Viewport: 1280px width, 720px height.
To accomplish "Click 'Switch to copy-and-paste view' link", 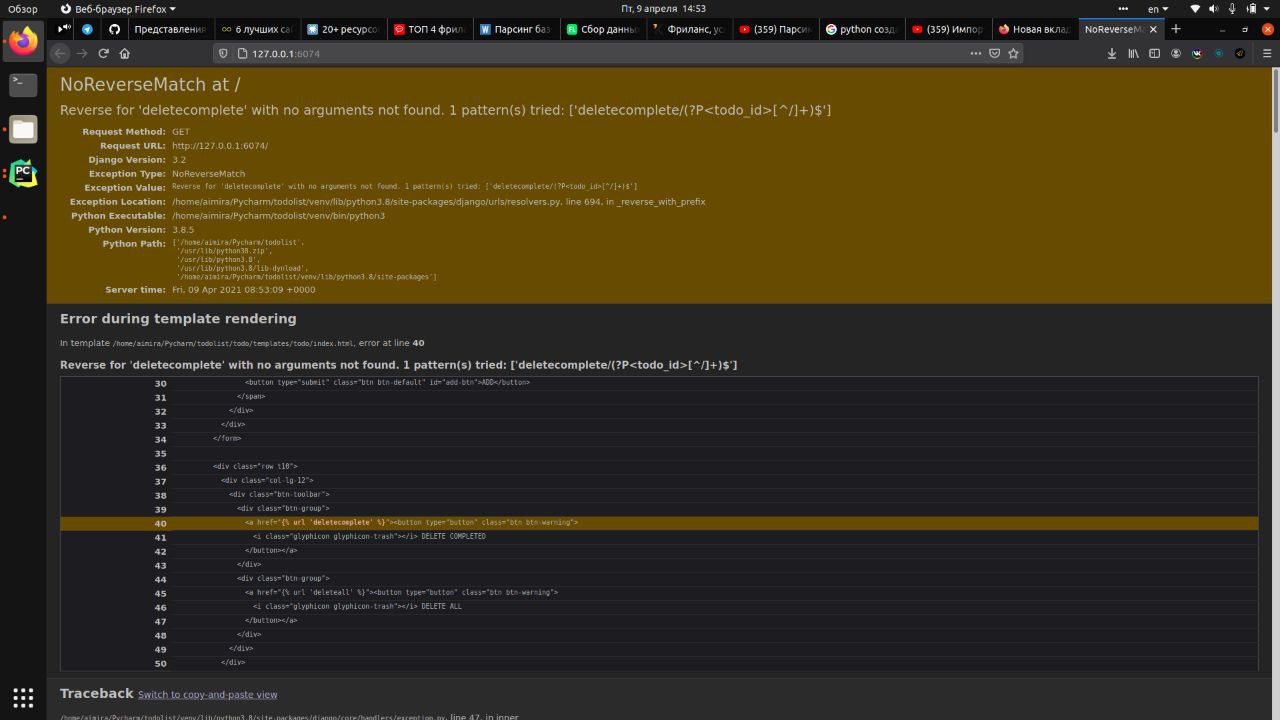I will click(x=208, y=695).
